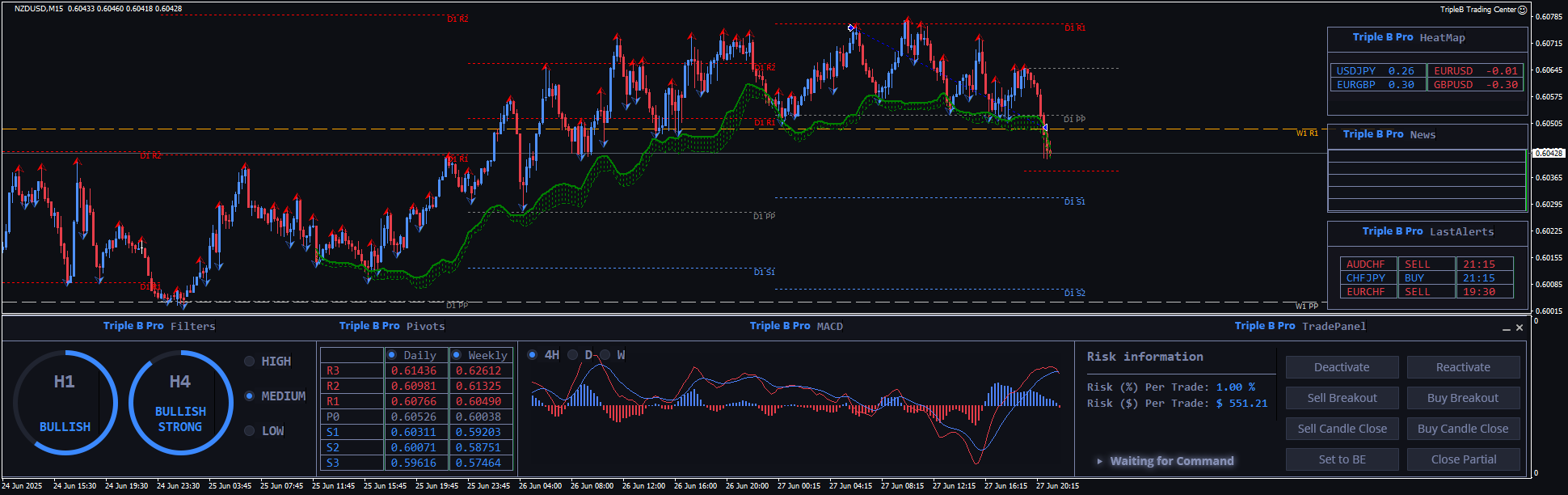
Task: Toggle the Weekly pivots radio button
Action: pos(457,355)
